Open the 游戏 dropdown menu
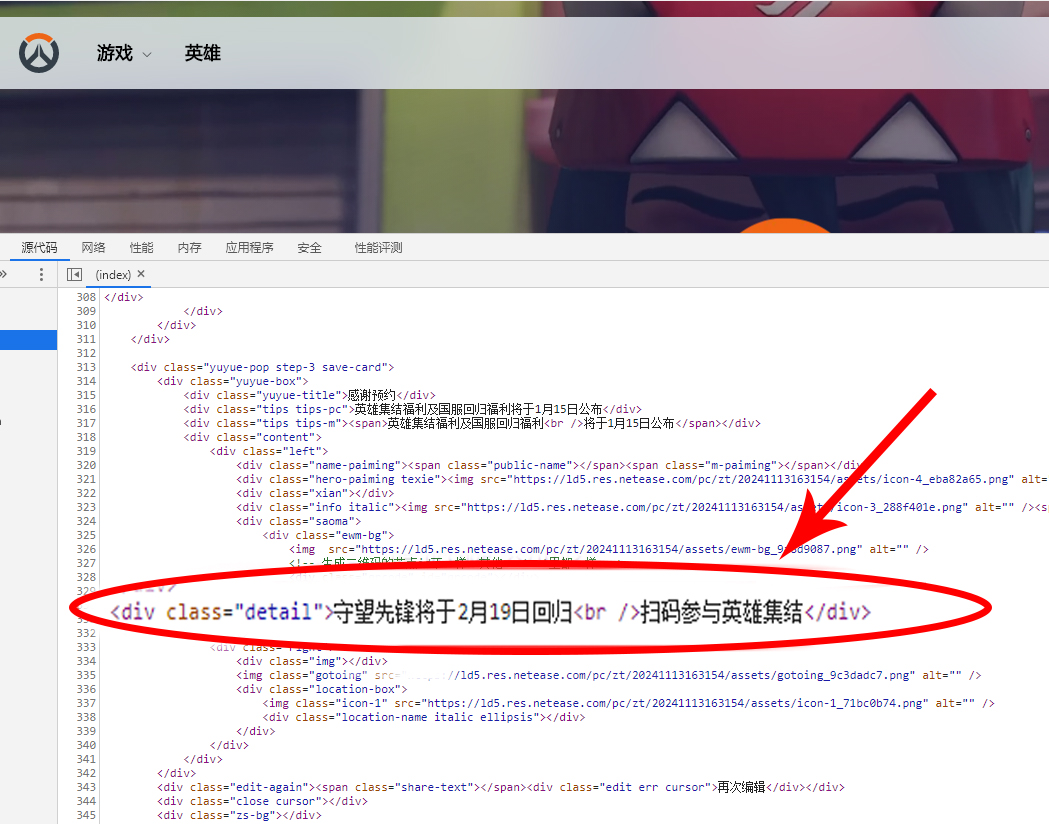 [124, 53]
